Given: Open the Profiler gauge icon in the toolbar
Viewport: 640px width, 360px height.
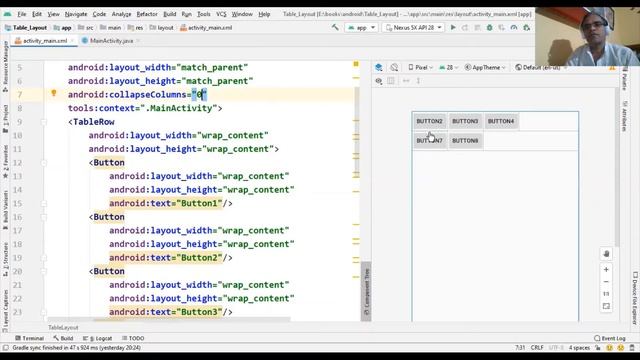Looking at the screenshot, I should click(x=514, y=28).
